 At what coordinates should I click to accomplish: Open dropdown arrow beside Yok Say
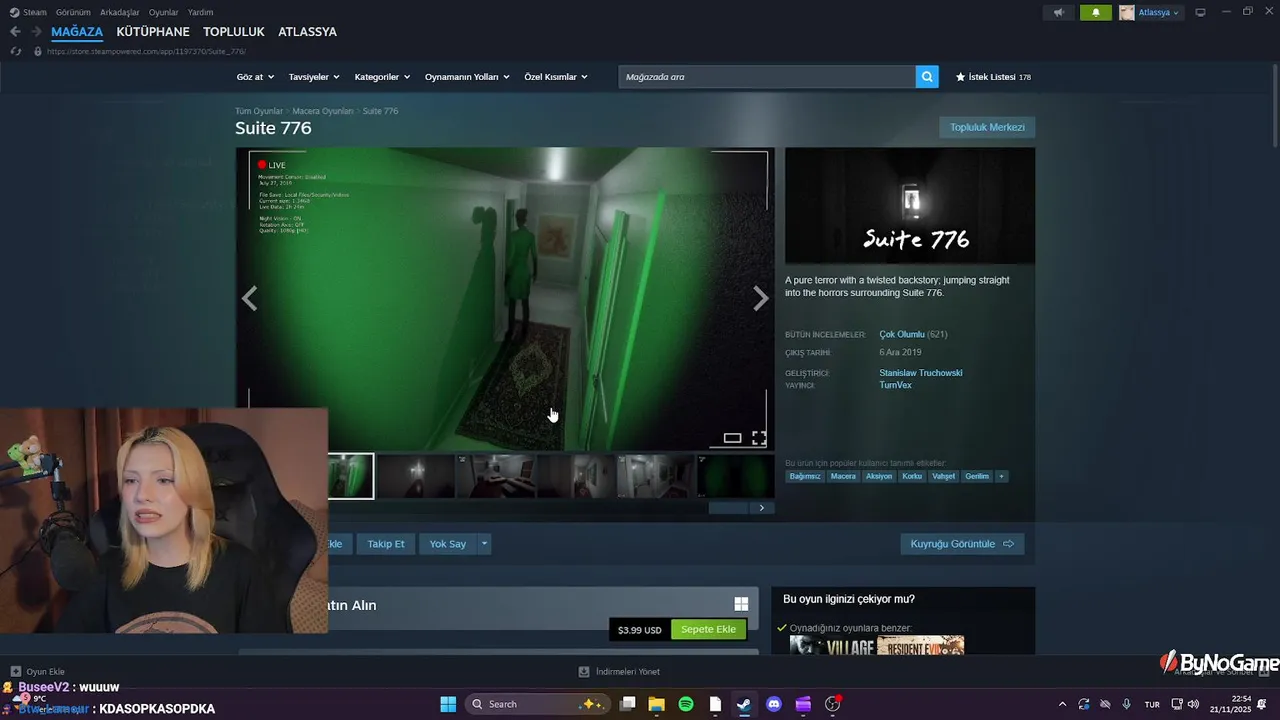(x=484, y=544)
